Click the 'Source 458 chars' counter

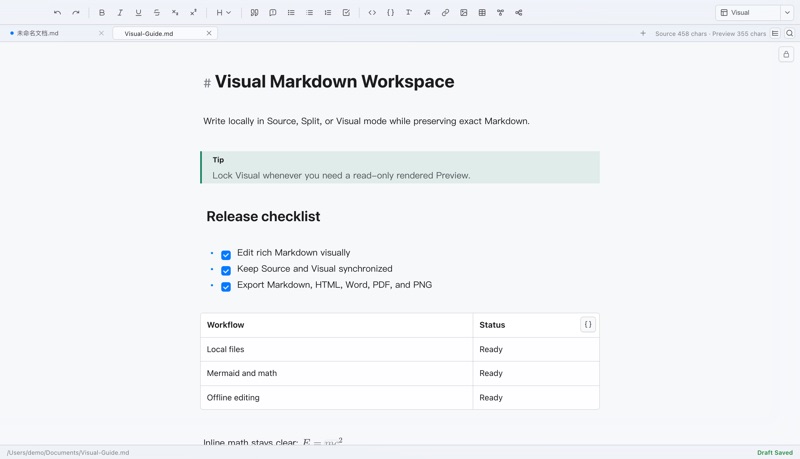click(x=681, y=34)
